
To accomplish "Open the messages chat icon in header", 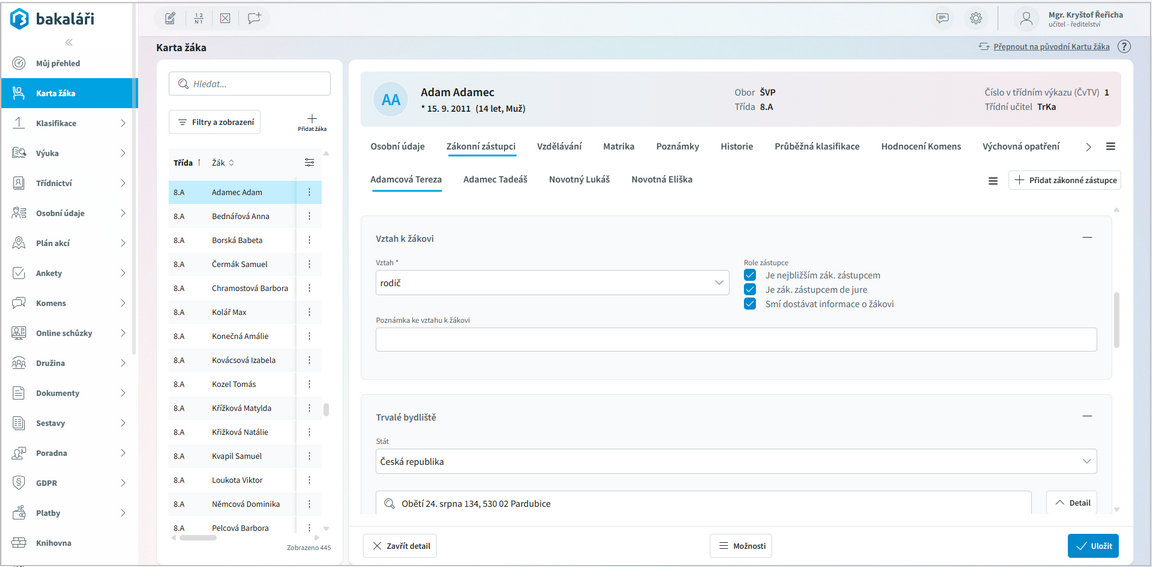I will pyautogui.click(x=942, y=18).
